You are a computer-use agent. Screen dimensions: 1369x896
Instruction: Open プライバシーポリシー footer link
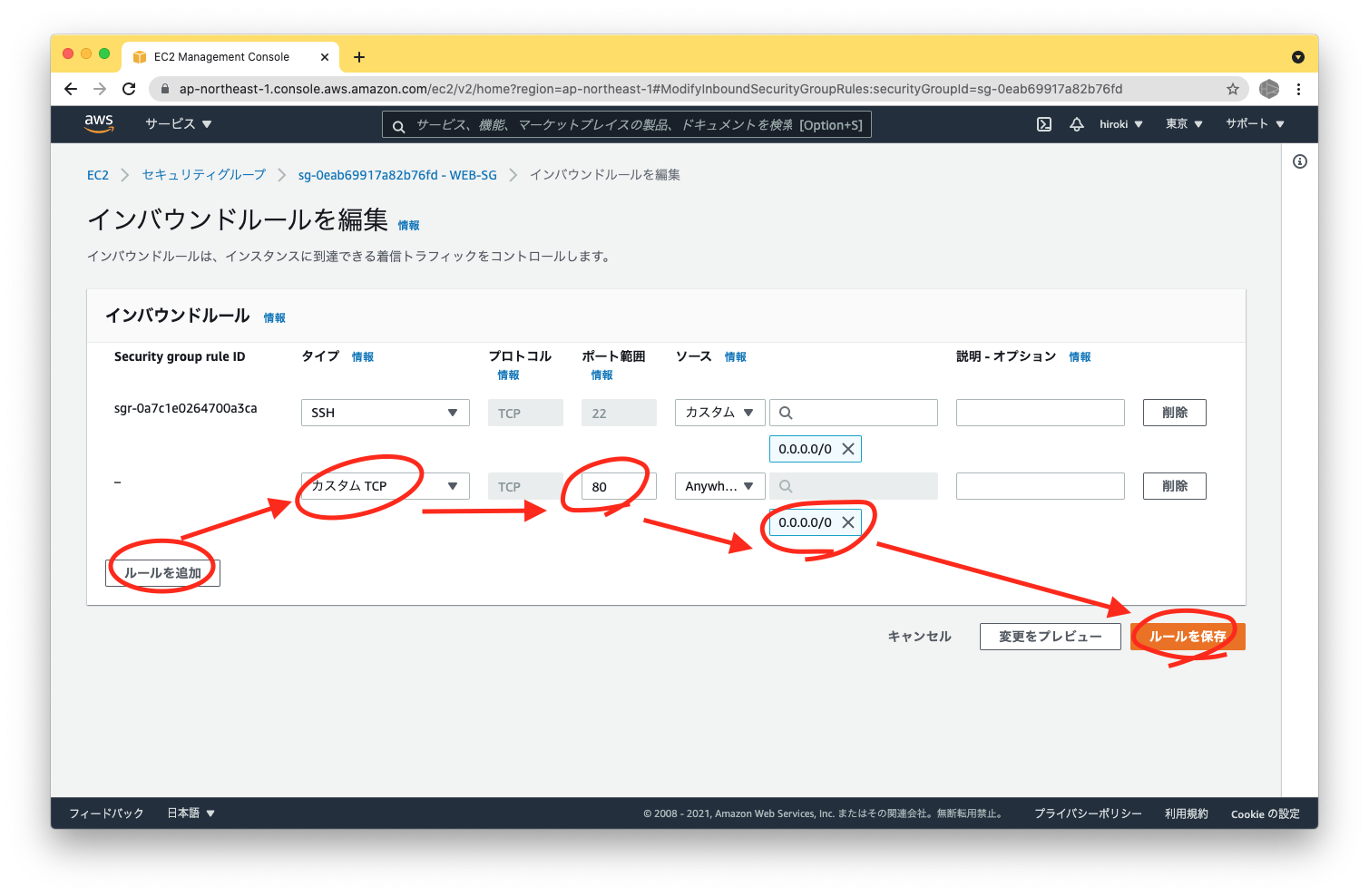[1088, 813]
